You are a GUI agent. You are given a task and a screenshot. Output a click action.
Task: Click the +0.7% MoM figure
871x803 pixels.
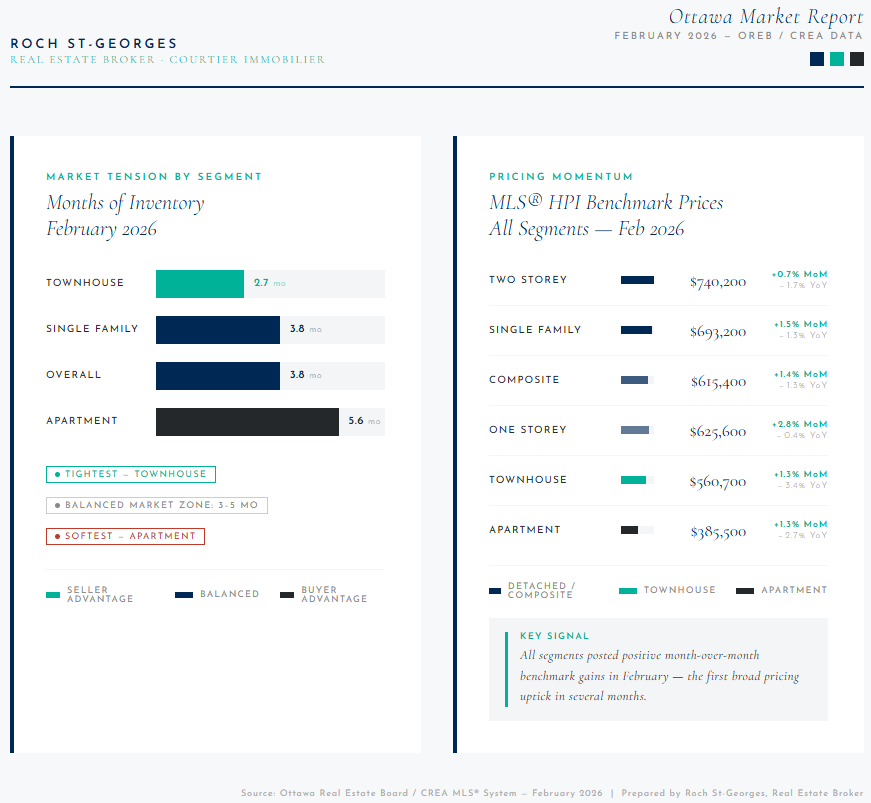[799, 274]
